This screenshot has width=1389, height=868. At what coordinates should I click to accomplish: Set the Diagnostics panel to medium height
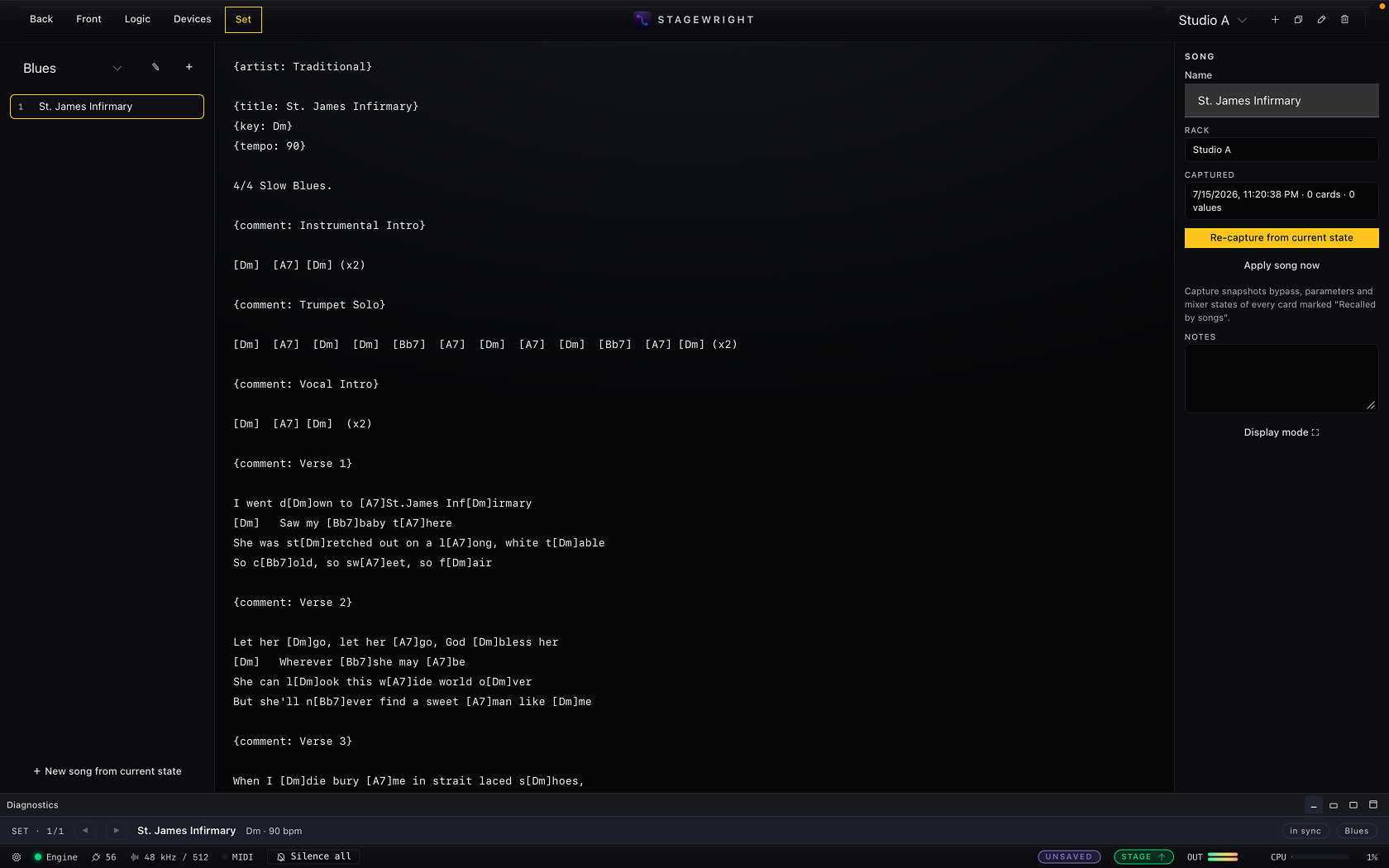[1353, 805]
